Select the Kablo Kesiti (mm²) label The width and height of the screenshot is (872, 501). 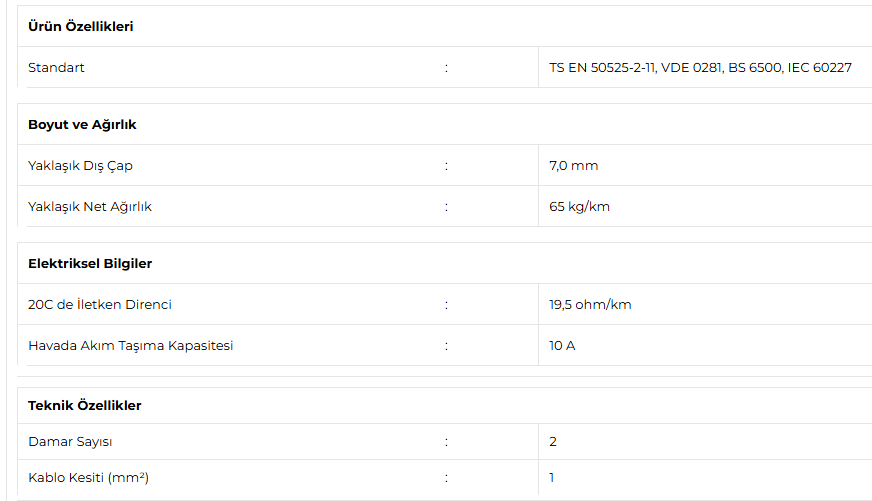click(88, 478)
